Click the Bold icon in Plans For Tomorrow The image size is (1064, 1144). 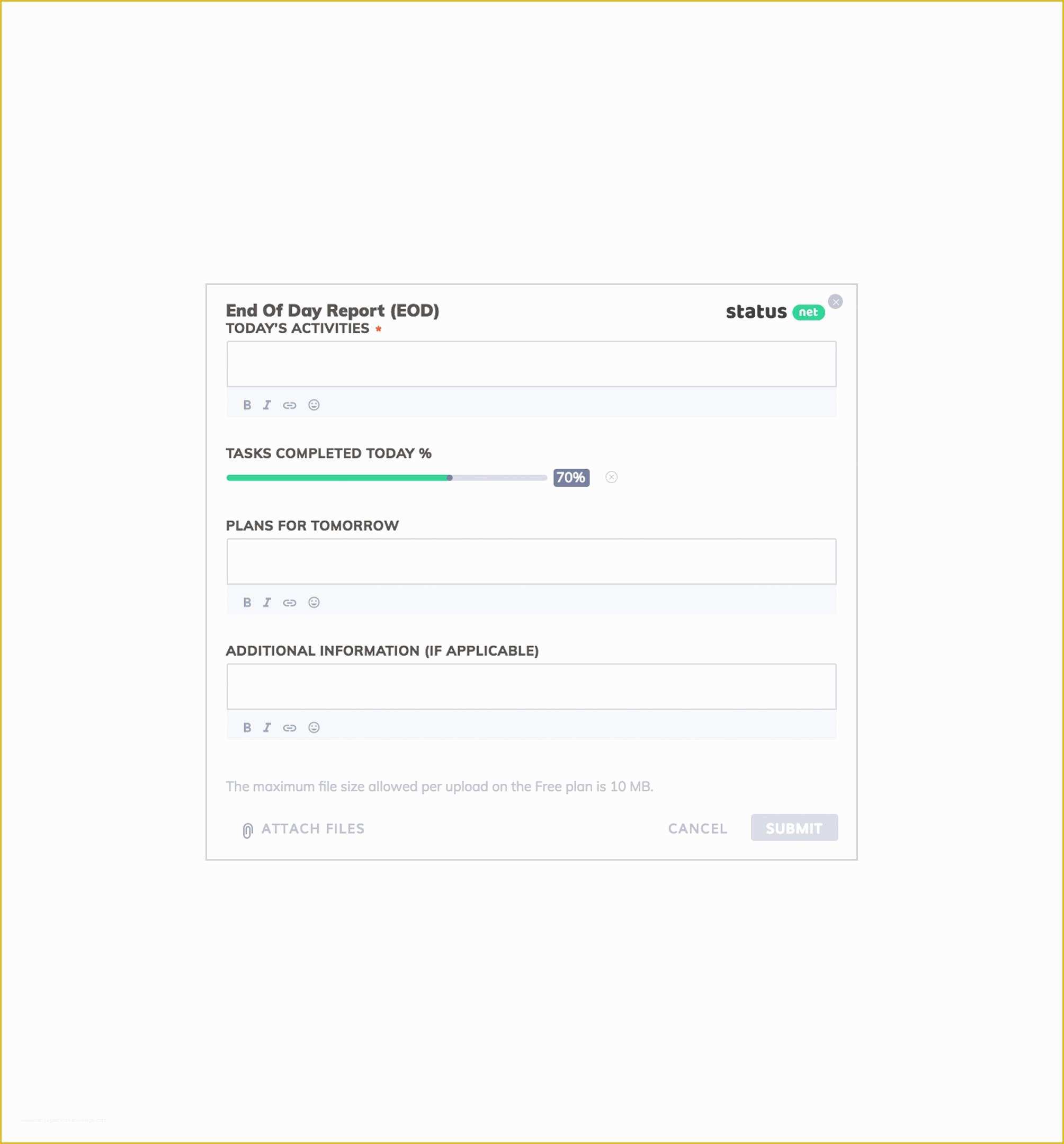pyautogui.click(x=248, y=601)
